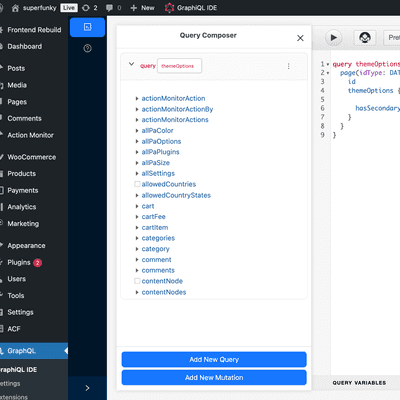Expand allPaColor field

pyautogui.click(x=137, y=131)
